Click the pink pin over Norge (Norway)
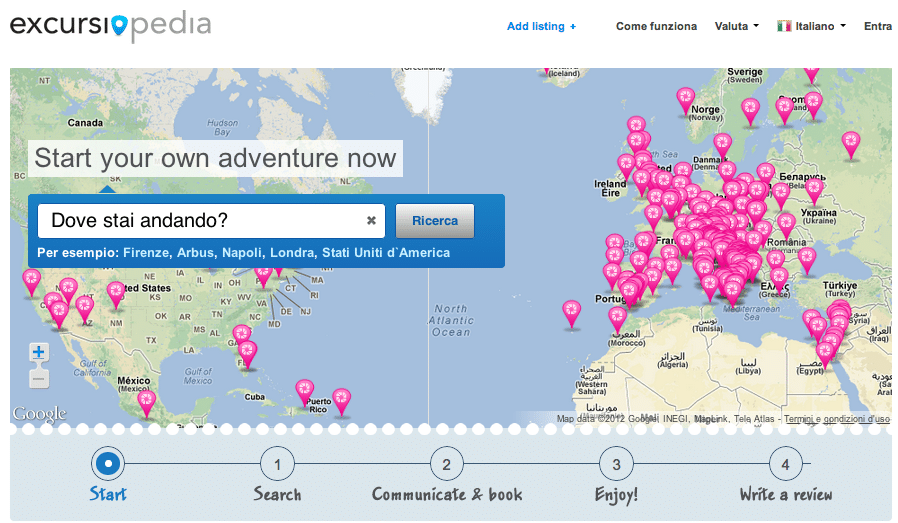The height and width of the screenshot is (523, 898). pyautogui.click(x=686, y=99)
